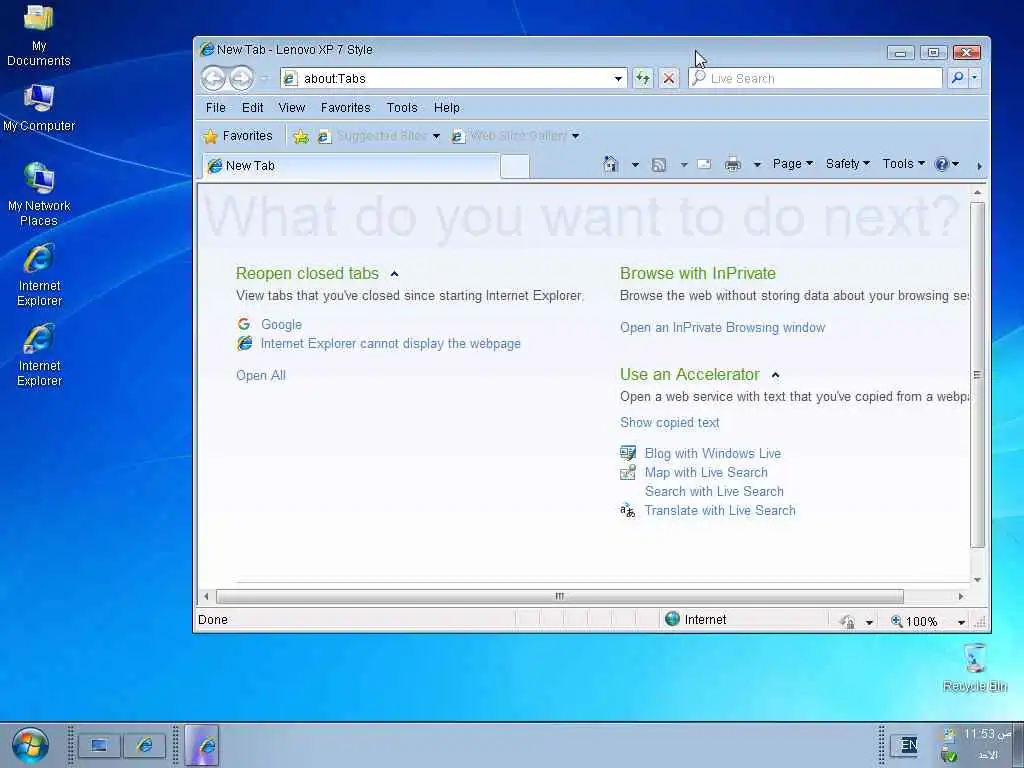Click Add to Favorites Bar star icon
1024x768 pixels.
point(301,136)
